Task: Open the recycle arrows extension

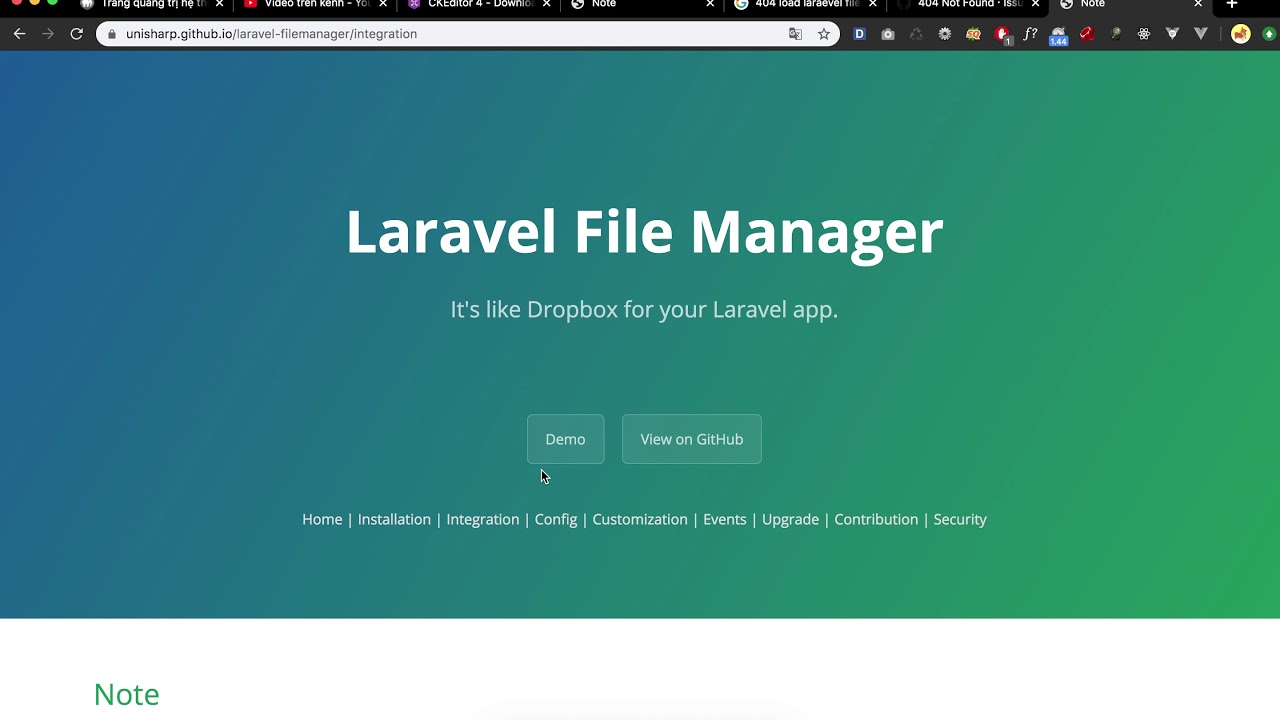Action: click(916, 34)
